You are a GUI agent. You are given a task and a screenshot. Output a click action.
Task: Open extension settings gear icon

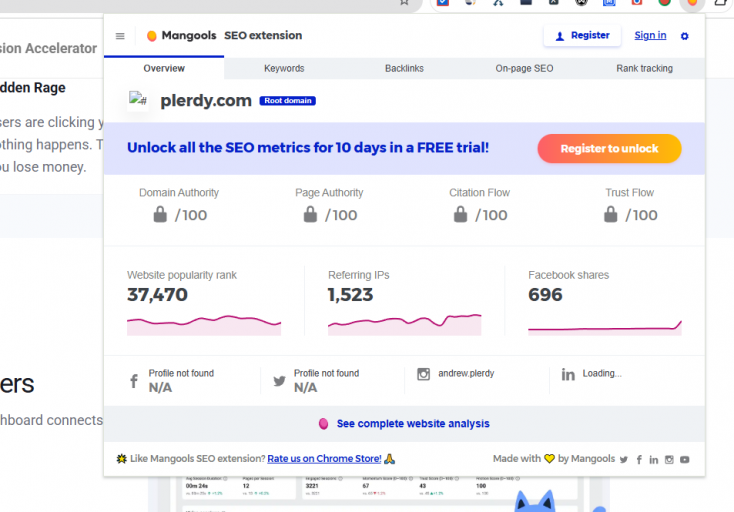coord(684,36)
